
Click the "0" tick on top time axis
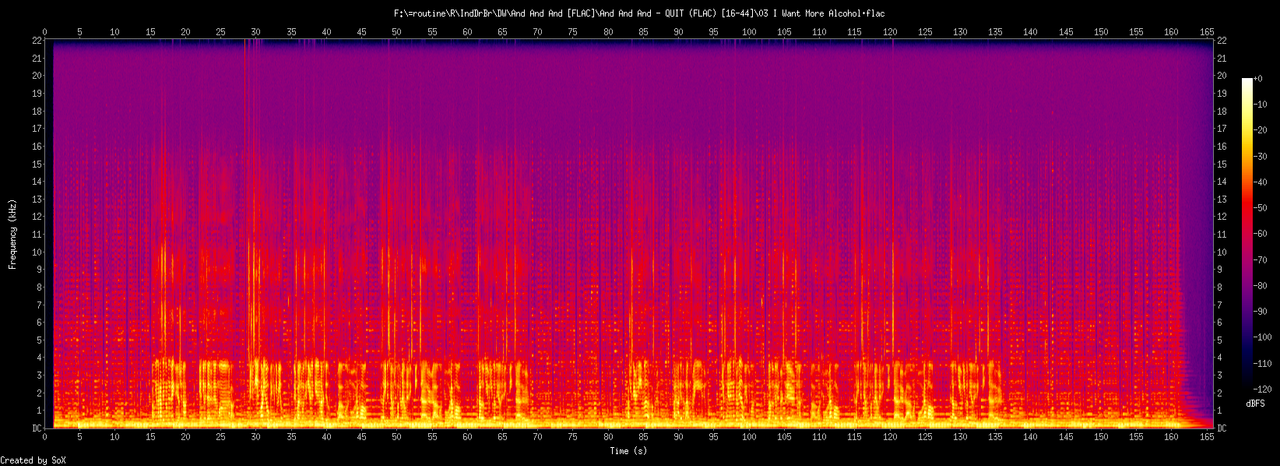pyautogui.click(x=44, y=32)
